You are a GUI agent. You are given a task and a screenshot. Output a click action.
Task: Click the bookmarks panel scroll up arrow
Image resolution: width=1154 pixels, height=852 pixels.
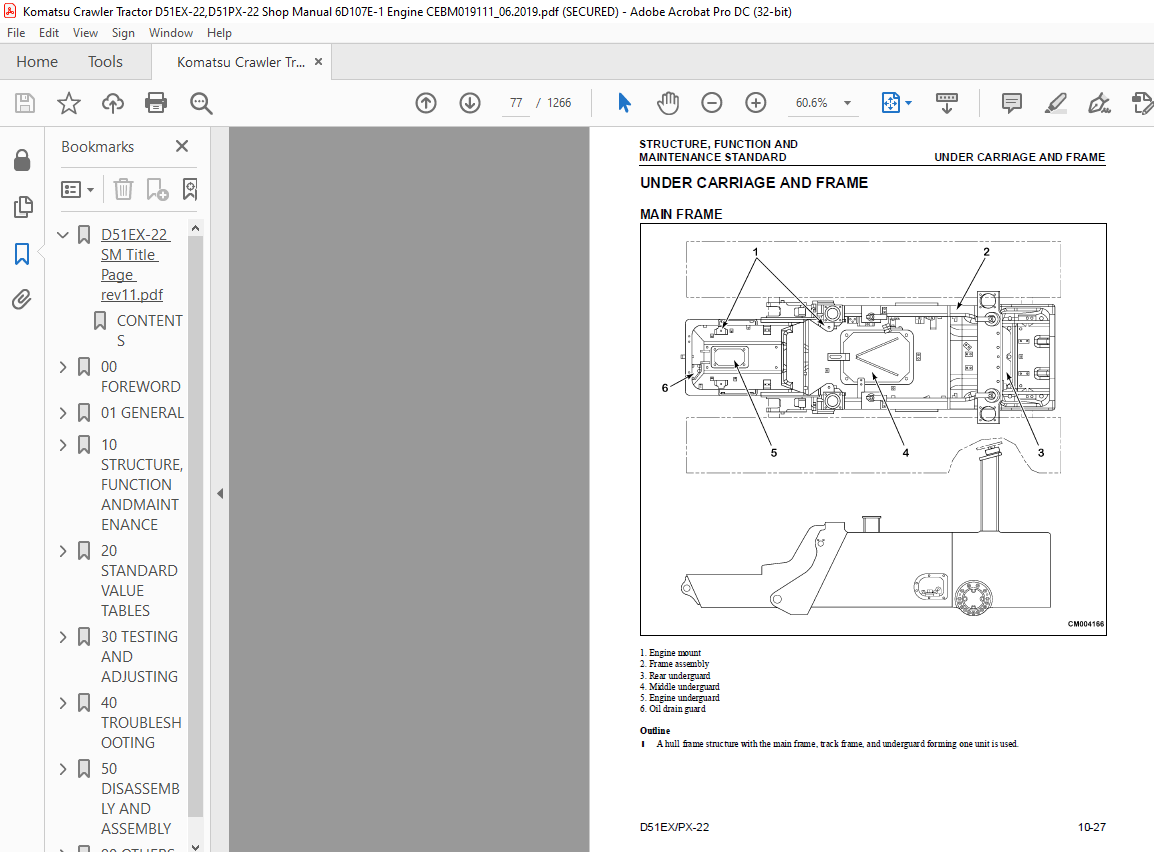tap(195, 229)
